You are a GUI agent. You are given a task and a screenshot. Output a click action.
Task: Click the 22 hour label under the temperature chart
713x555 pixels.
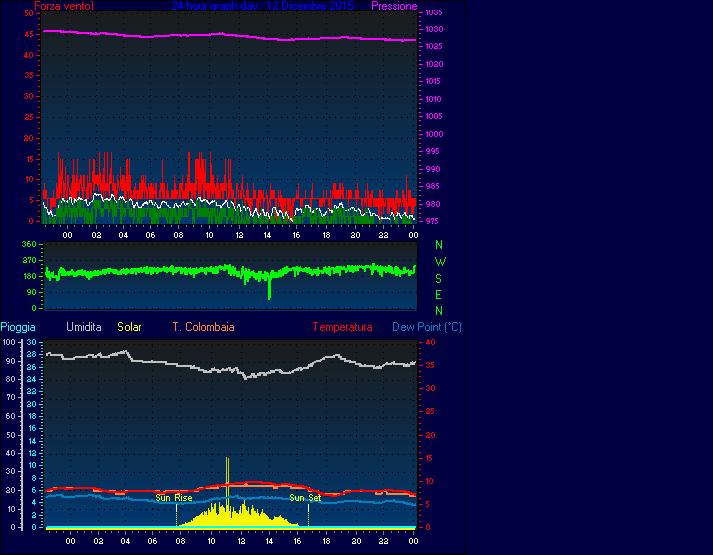(x=384, y=541)
